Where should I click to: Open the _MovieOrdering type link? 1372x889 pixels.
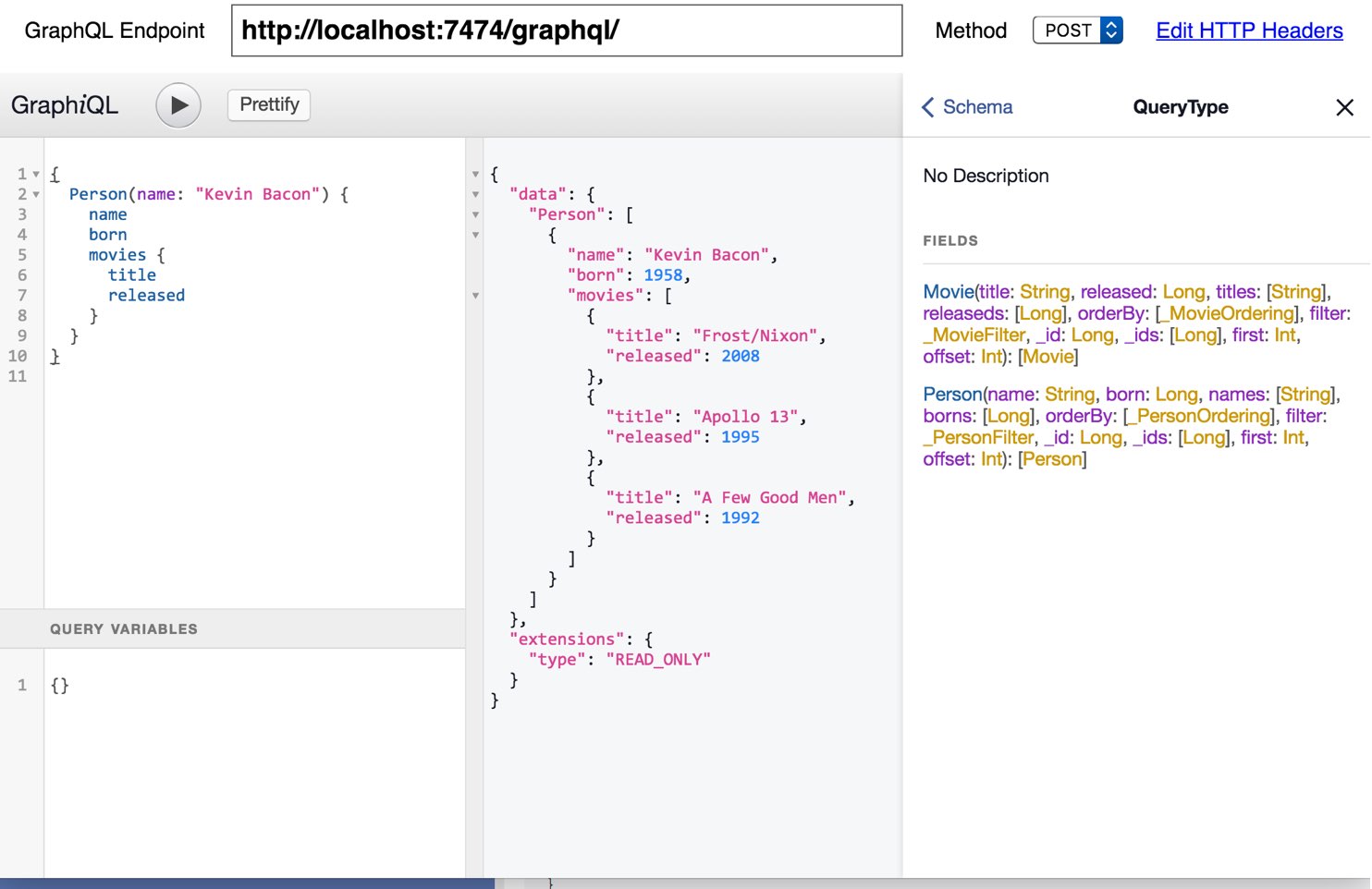pos(1228,313)
